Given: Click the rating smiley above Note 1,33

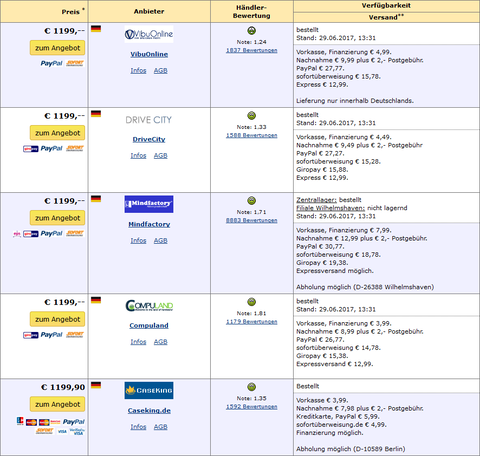Looking at the screenshot, I should click(x=251, y=116).
